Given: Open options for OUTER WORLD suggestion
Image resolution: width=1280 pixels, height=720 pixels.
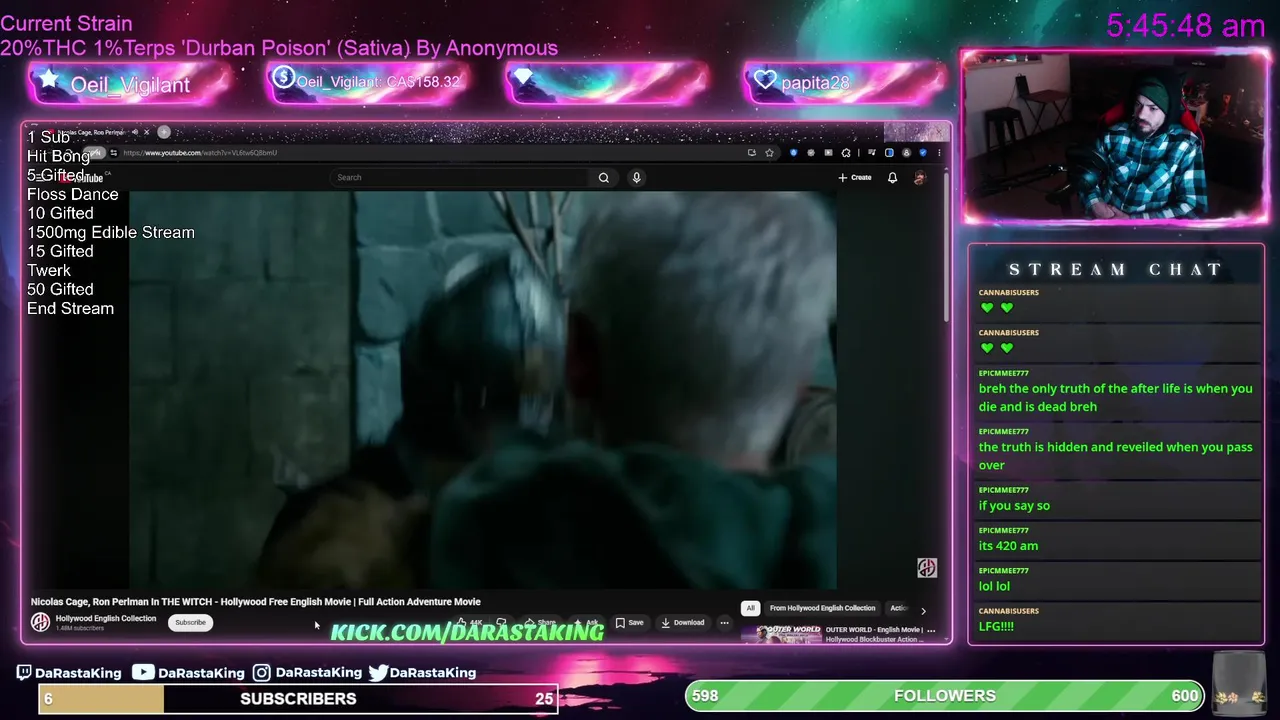Looking at the screenshot, I should pyautogui.click(x=931, y=630).
